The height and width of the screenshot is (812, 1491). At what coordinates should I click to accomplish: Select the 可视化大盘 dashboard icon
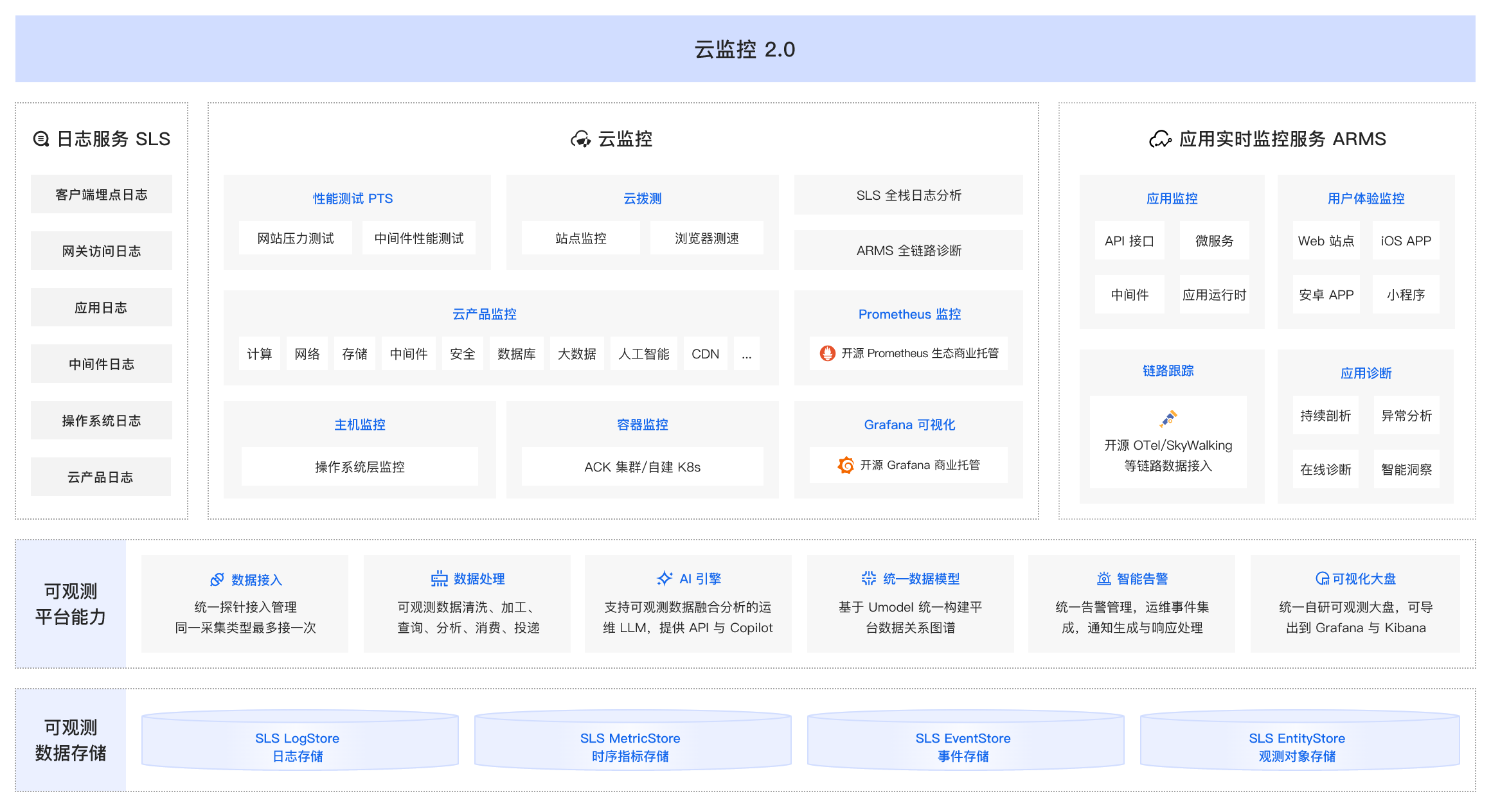[1322, 578]
